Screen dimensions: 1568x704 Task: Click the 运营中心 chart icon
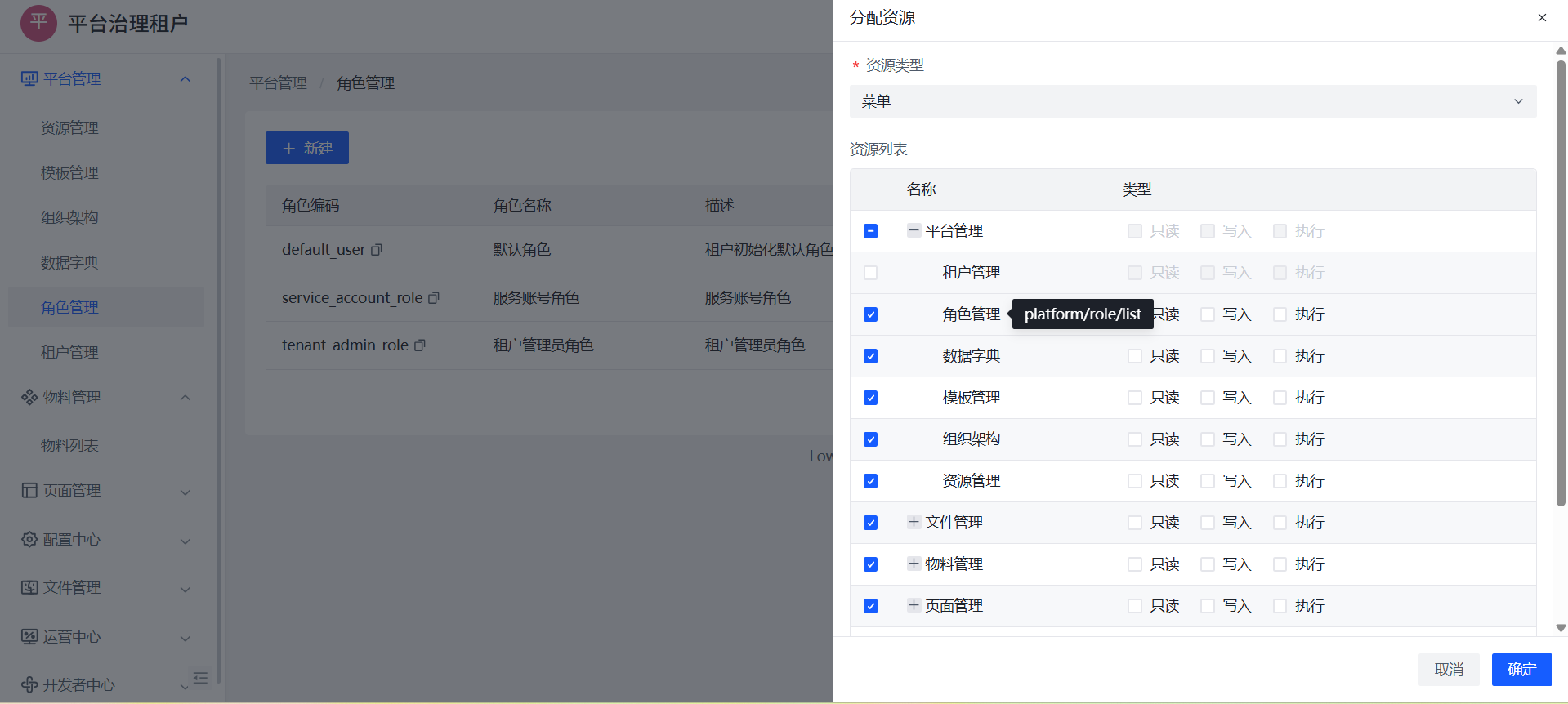pos(29,637)
